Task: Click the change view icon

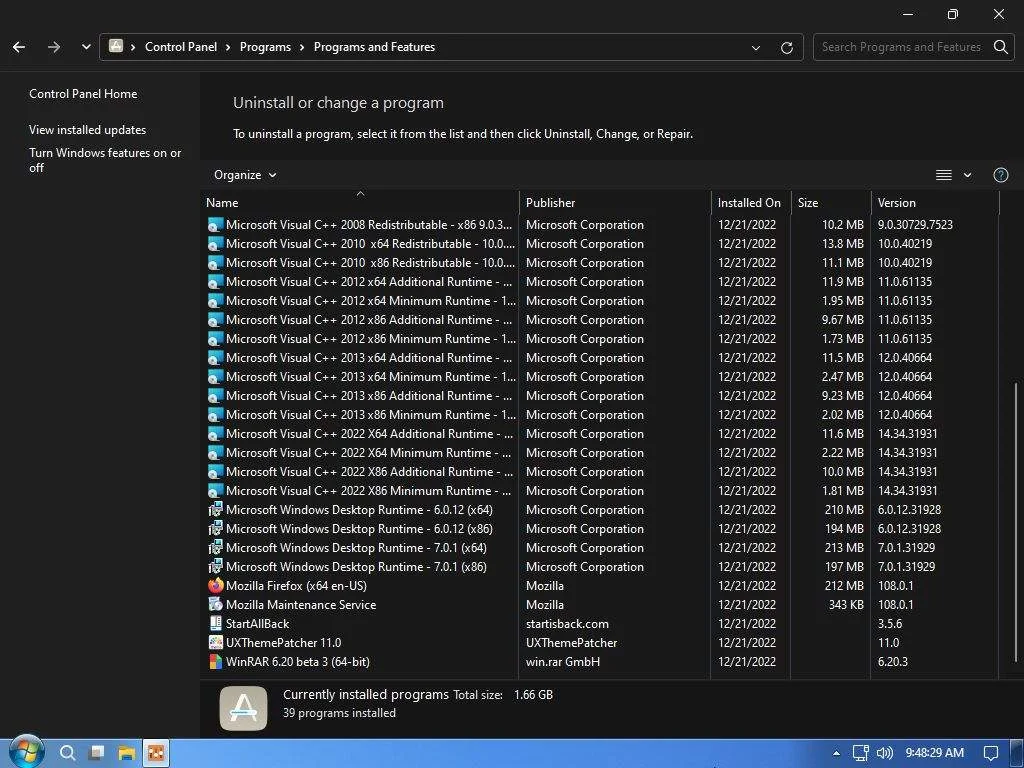Action: click(x=944, y=175)
